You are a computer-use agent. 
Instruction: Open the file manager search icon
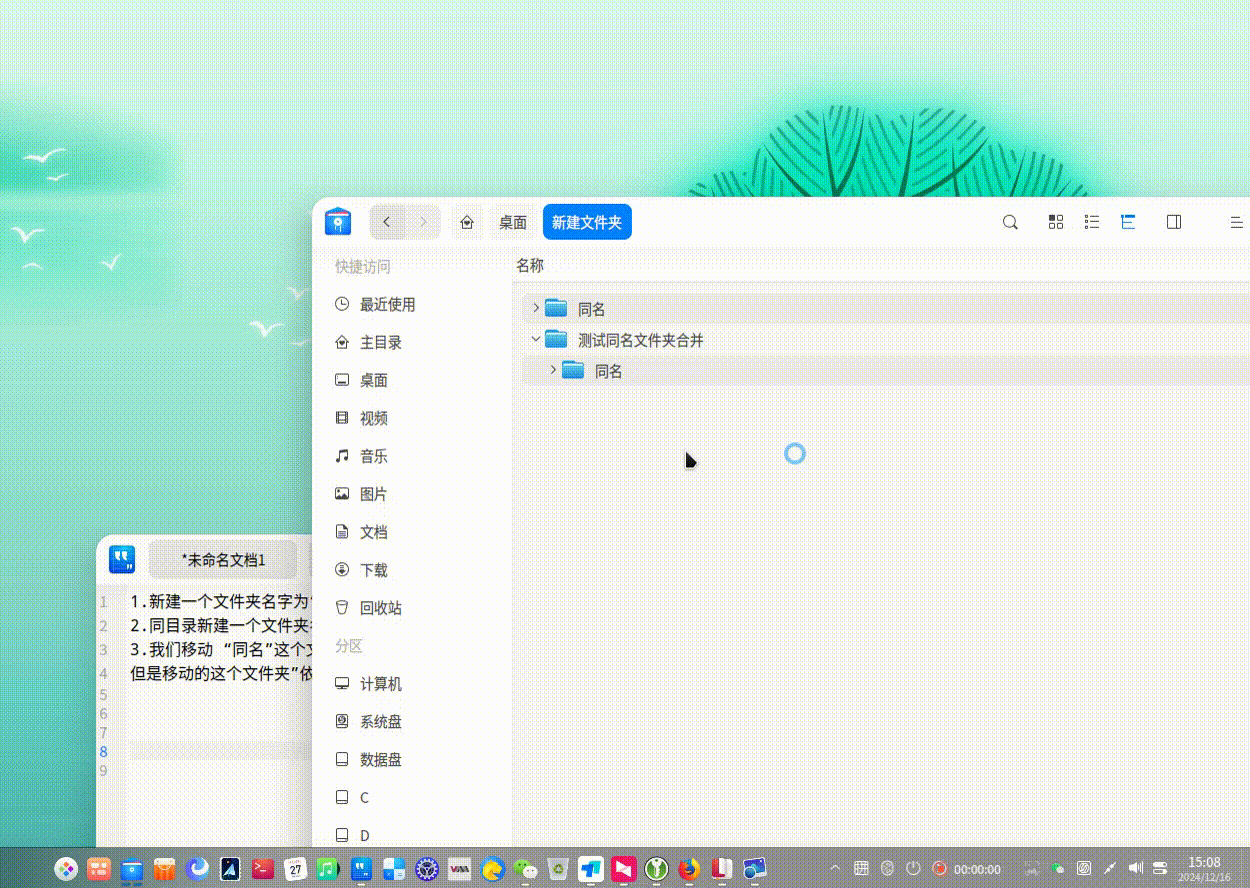(x=1010, y=222)
